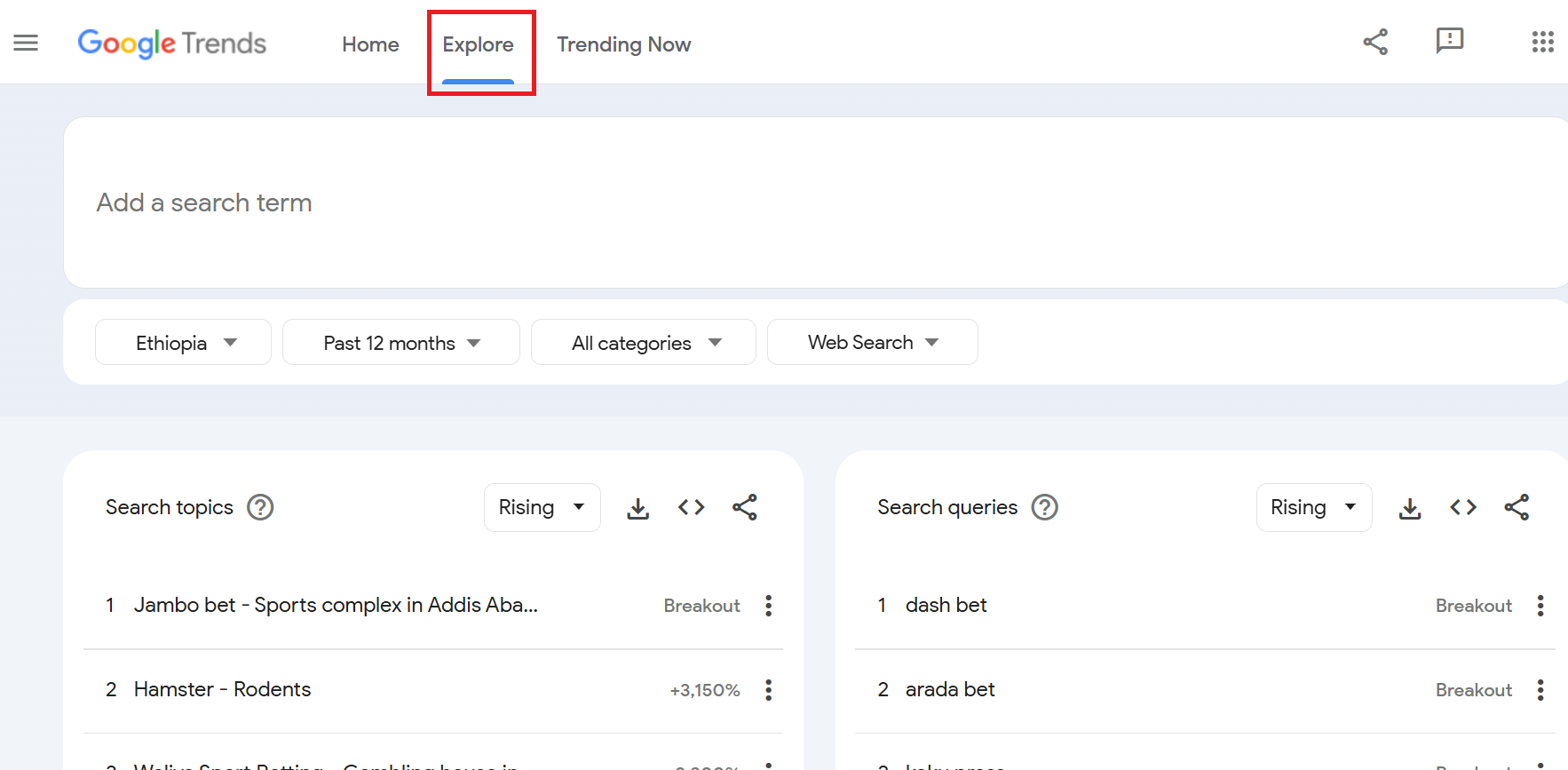Focus the Add a search term field
1568x770 pixels.
pyautogui.click(x=815, y=202)
